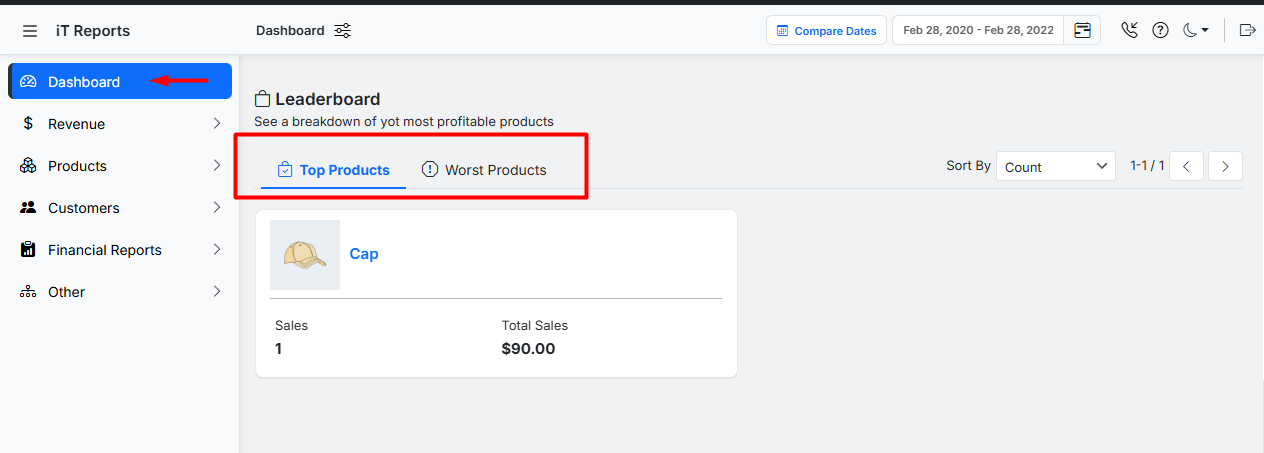Open the date range calendar icon

(x=1082, y=30)
